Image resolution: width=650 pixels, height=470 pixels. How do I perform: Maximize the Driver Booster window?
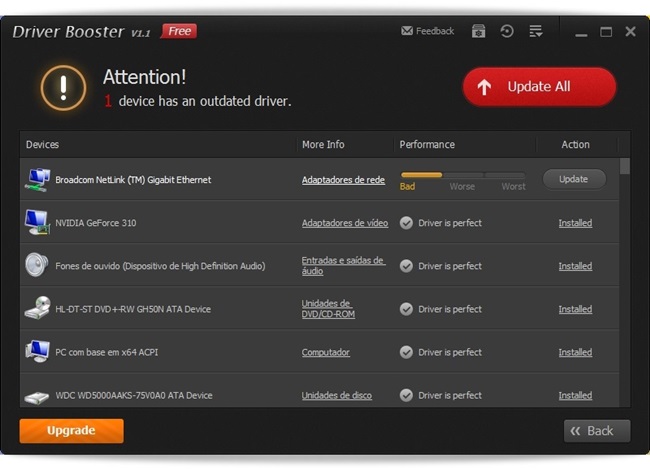(606, 32)
